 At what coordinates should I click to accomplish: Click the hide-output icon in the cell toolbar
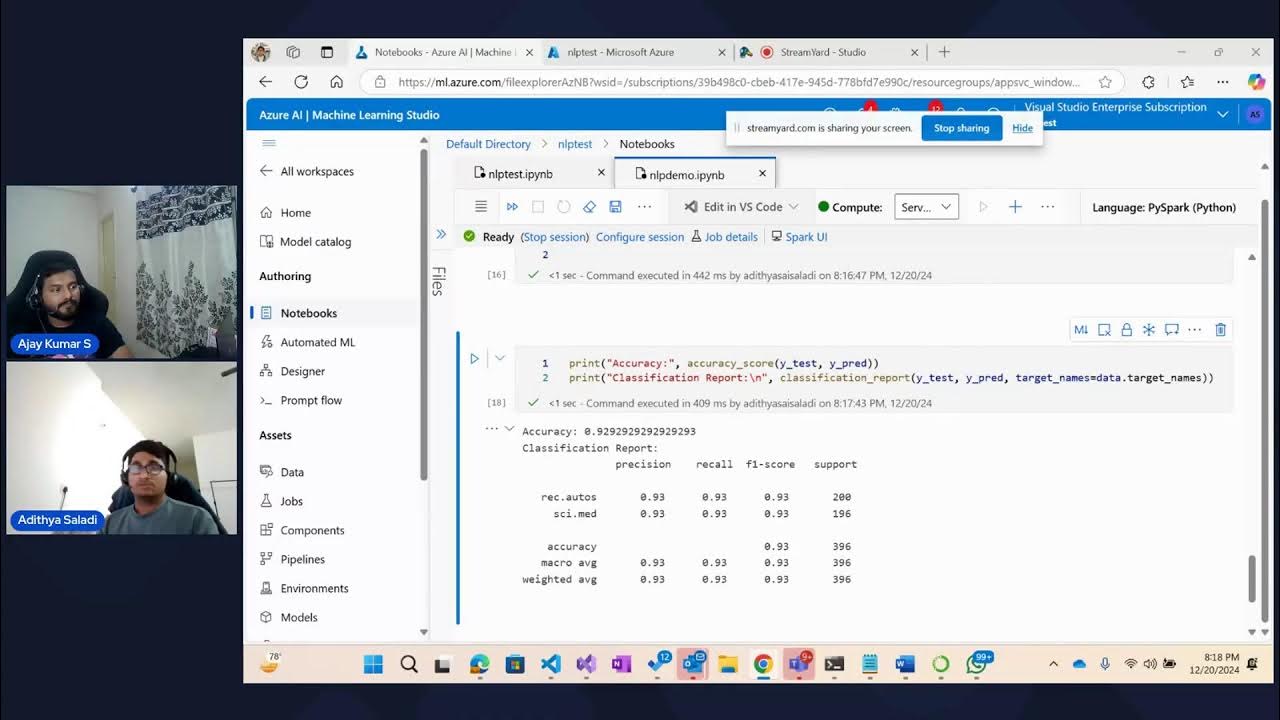[x=1104, y=329]
